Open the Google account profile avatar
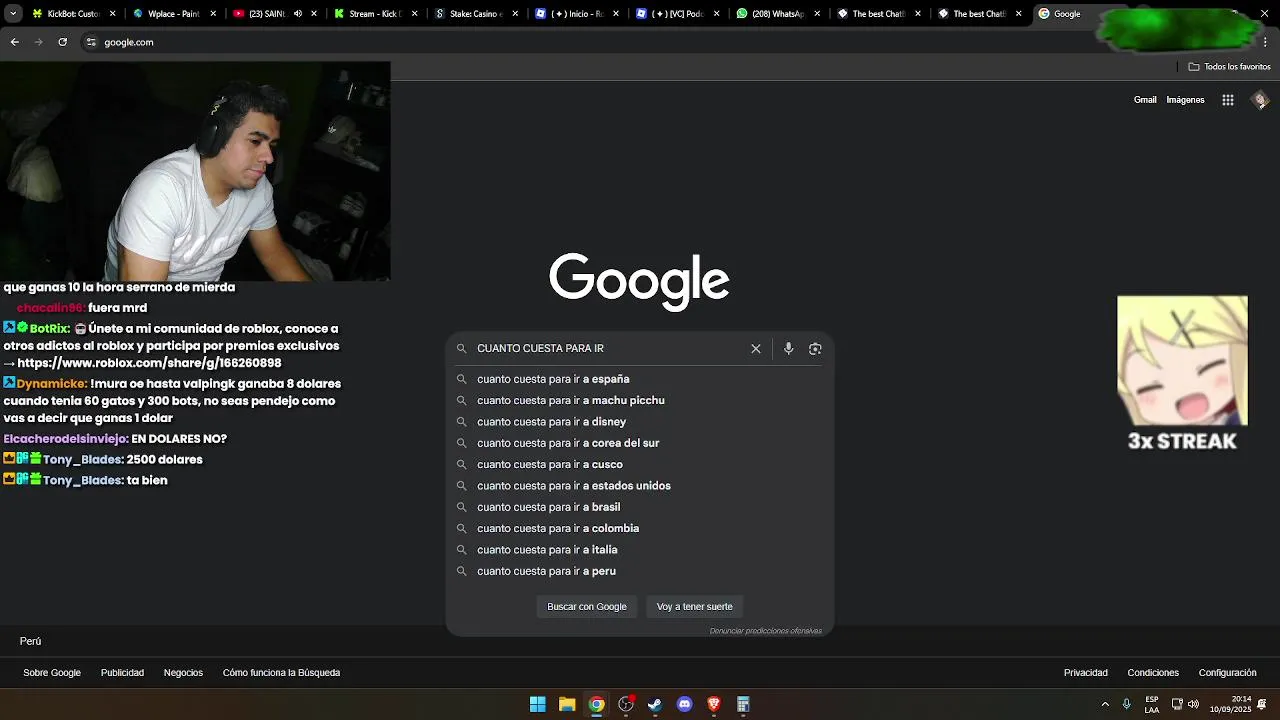 (1260, 99)
